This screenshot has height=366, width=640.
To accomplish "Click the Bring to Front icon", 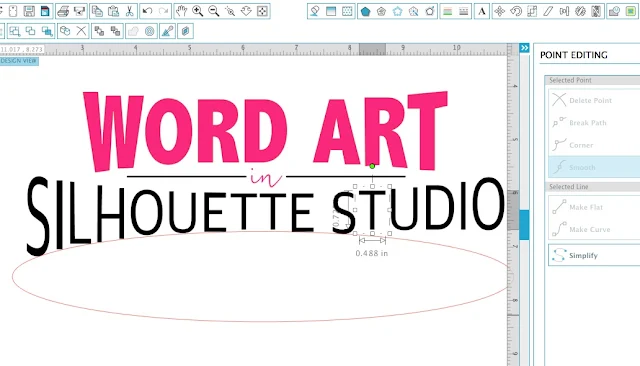I will click(x=99, y=31).
